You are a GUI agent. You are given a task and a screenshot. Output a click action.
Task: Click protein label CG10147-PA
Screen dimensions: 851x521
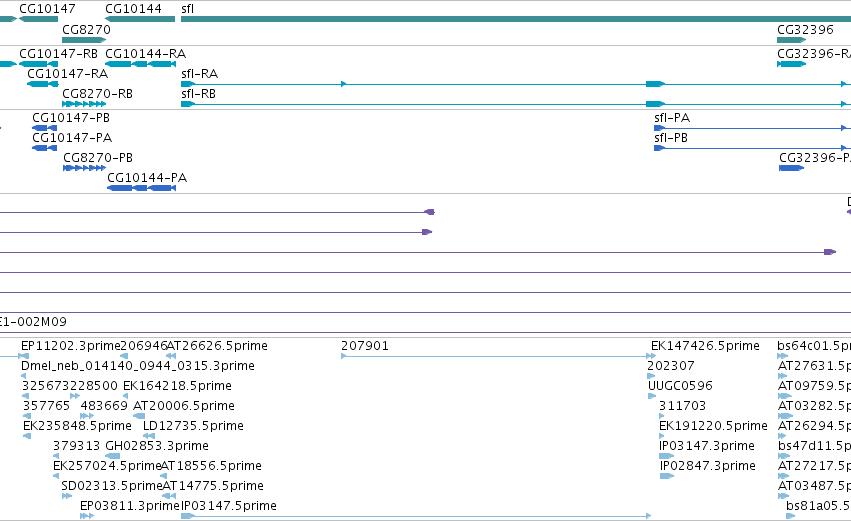[72, 138]
